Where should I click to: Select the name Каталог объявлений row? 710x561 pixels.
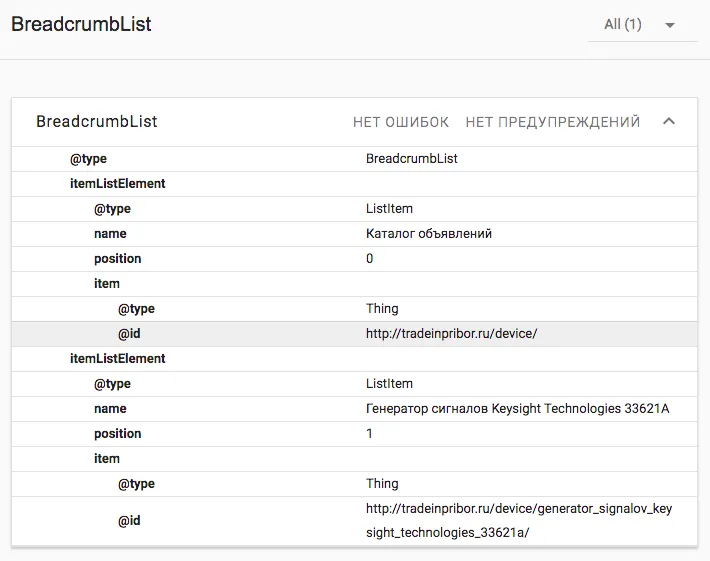[x=354, y=234]
